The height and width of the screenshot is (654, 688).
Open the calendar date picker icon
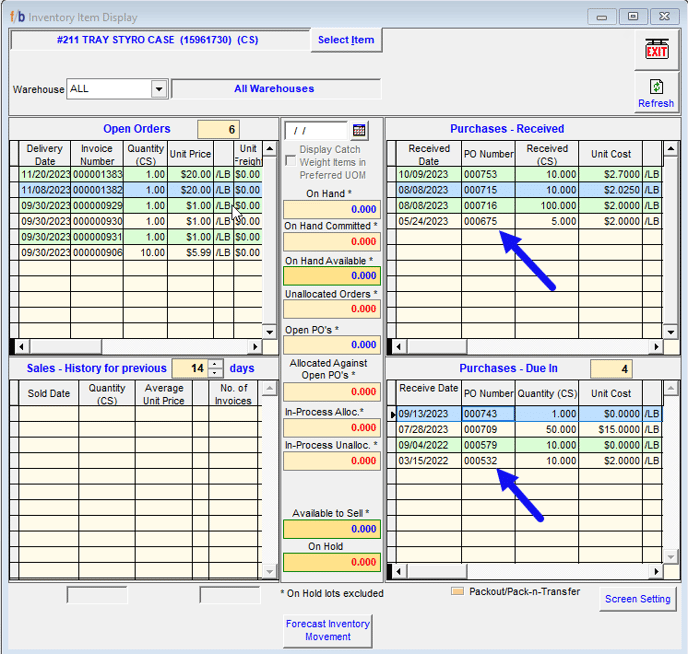click(x=358, y=130)
